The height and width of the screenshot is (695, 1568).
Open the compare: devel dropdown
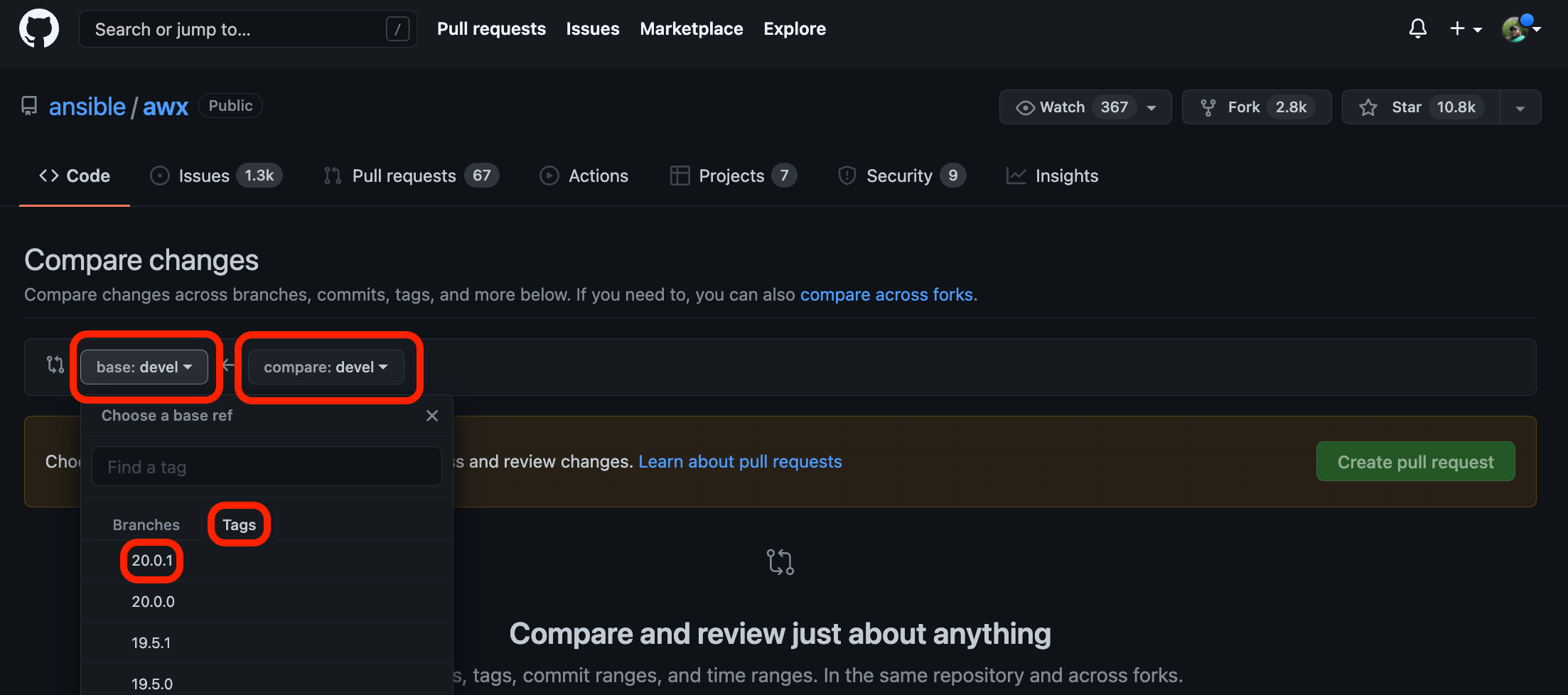326,367
